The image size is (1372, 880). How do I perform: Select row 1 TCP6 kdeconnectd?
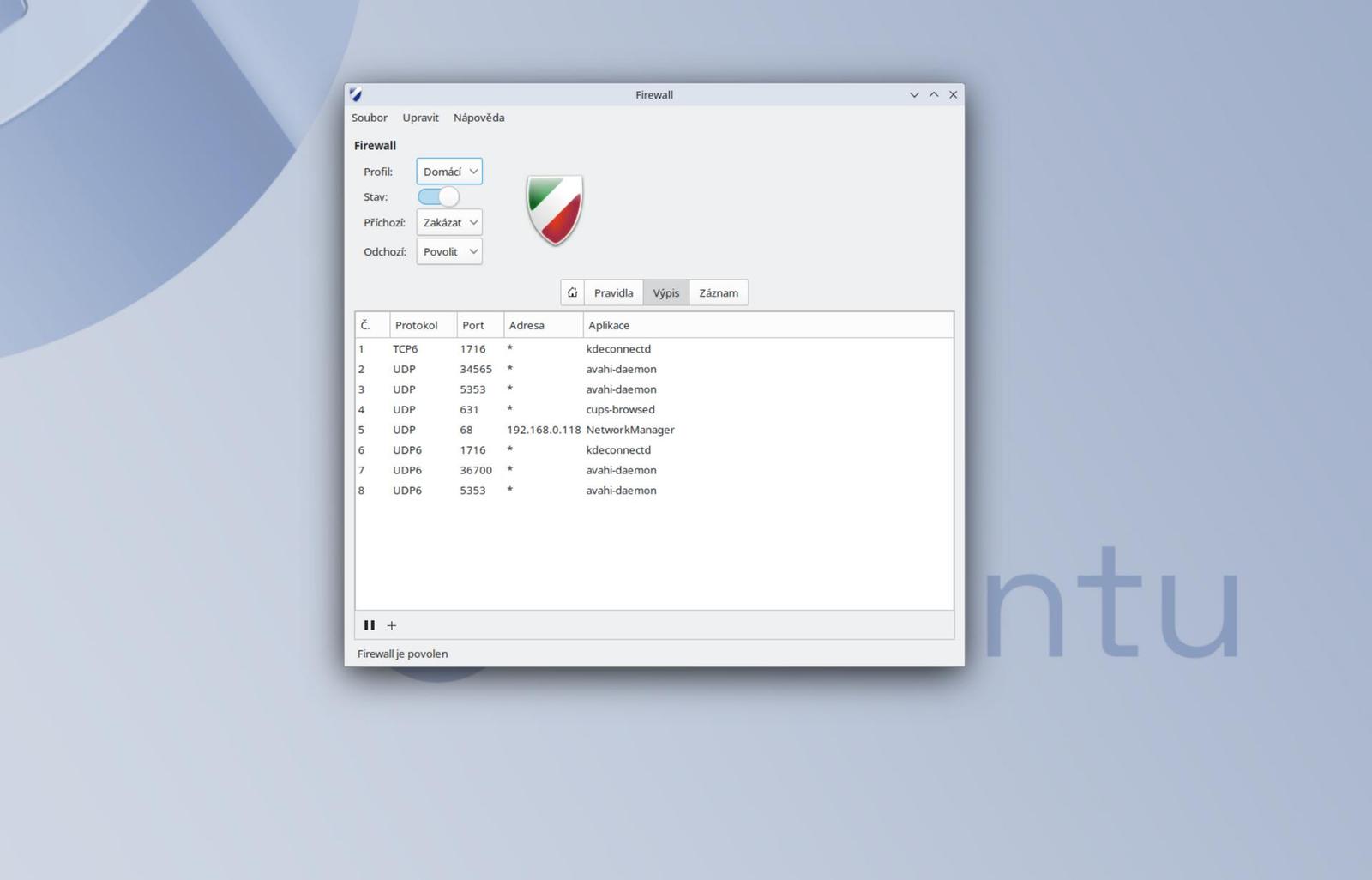[x=654, y=349]
